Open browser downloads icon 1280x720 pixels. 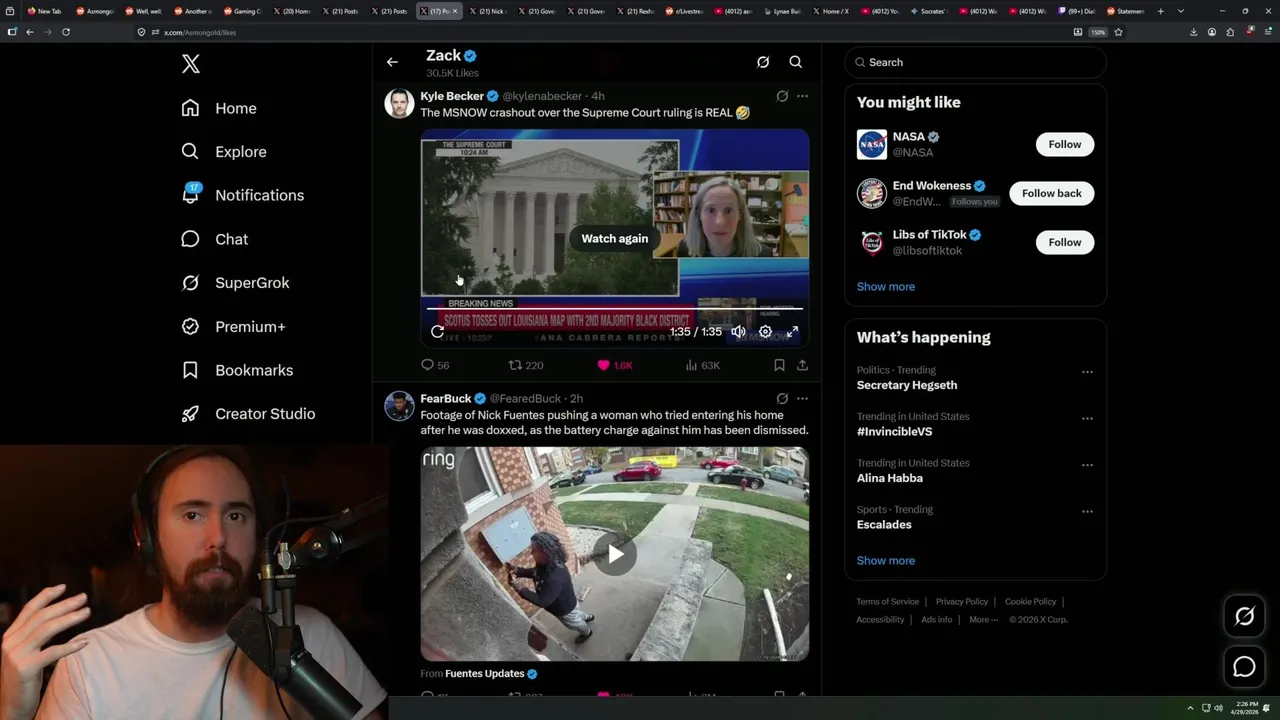(x=1193, y=32)
